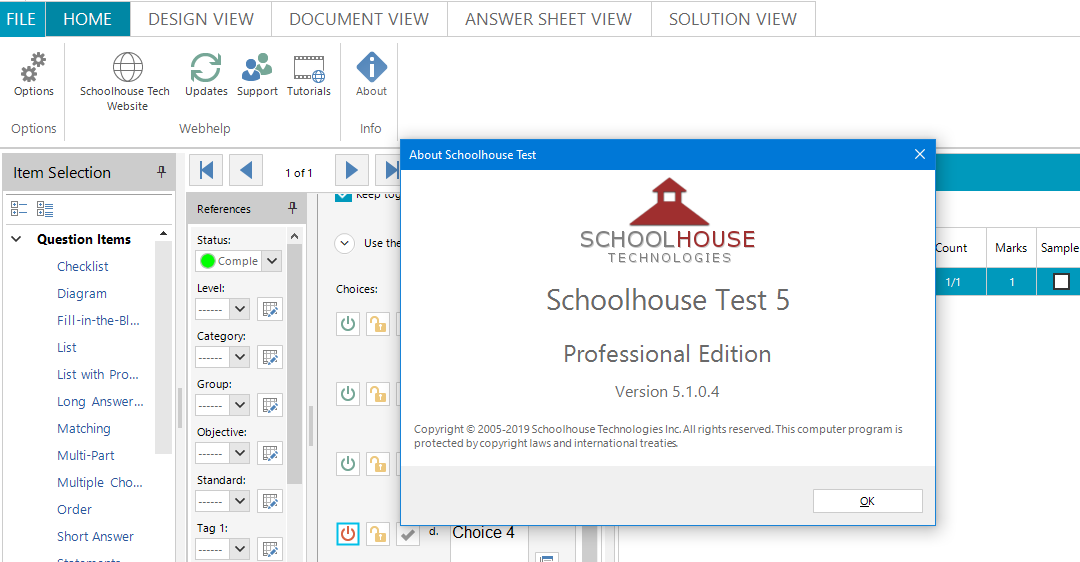Open the Status dropdown showing Complete

(x=272, y=261)
